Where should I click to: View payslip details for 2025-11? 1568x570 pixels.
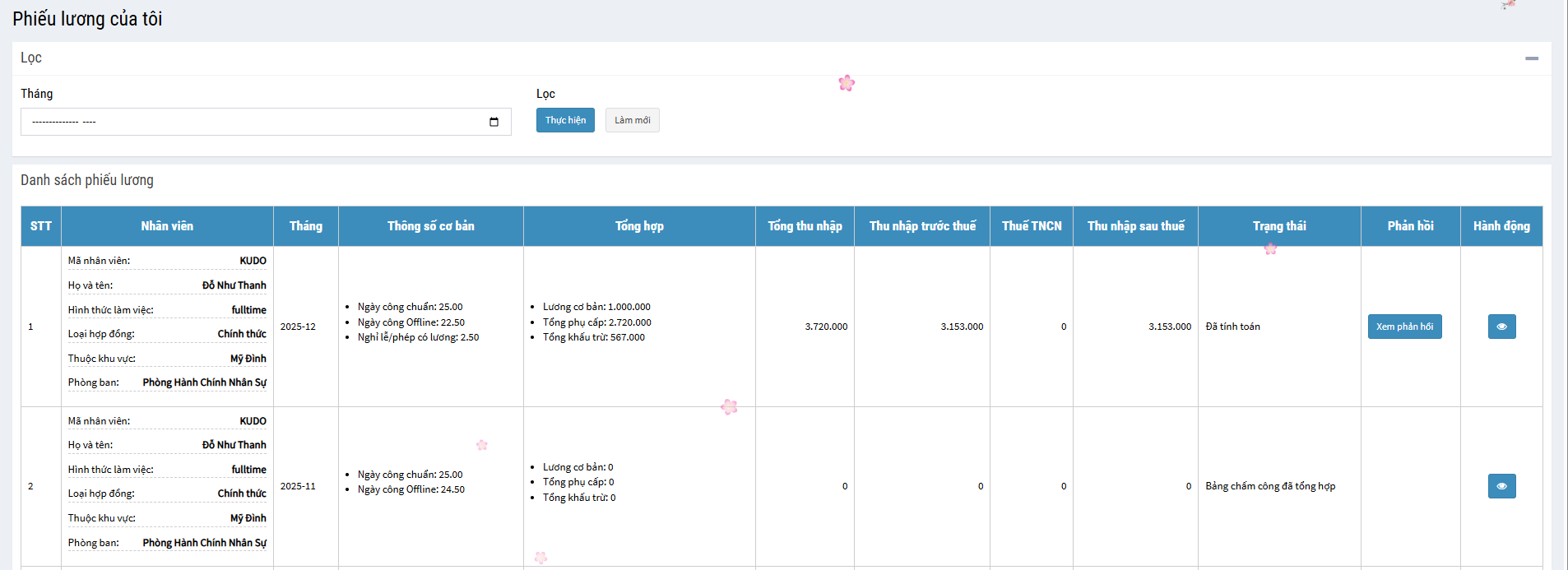[x=1501, y=486]
